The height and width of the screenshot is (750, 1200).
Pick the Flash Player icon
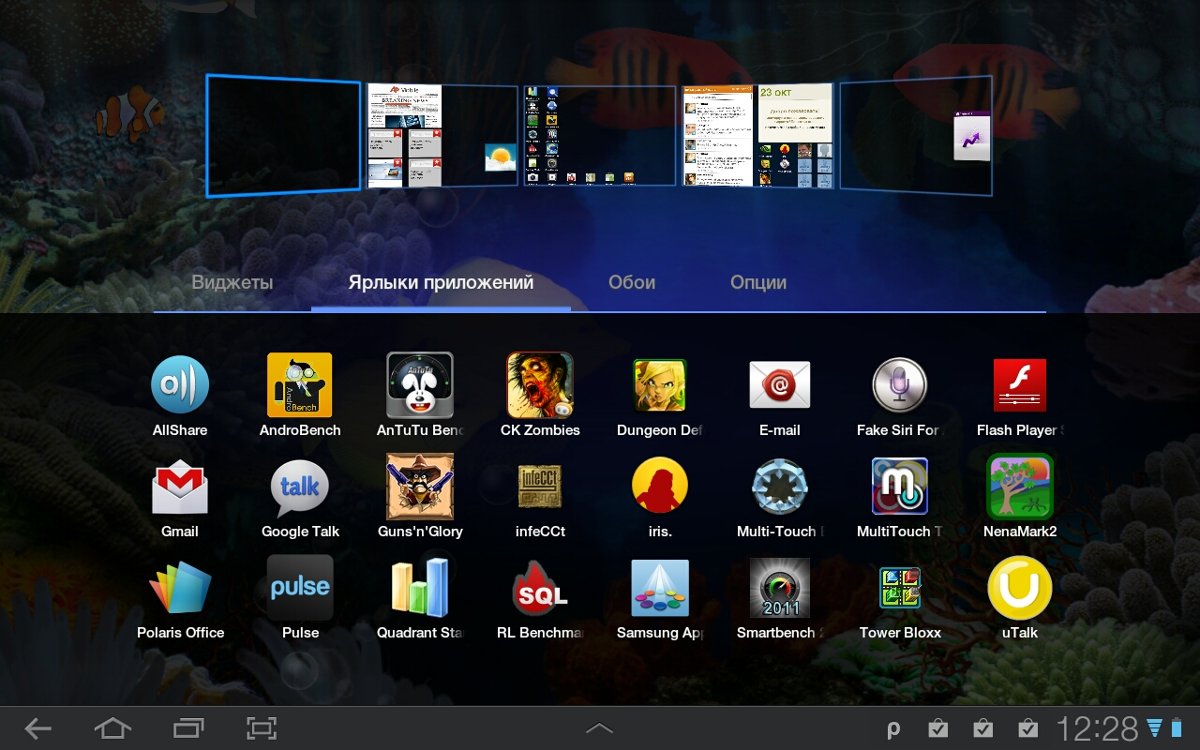coord(1020,385)
